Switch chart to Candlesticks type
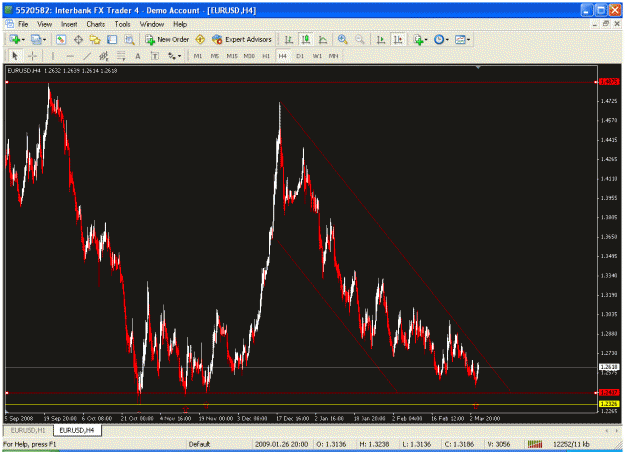The width and height of the screenshot is (625, 452). coord(306,39)
